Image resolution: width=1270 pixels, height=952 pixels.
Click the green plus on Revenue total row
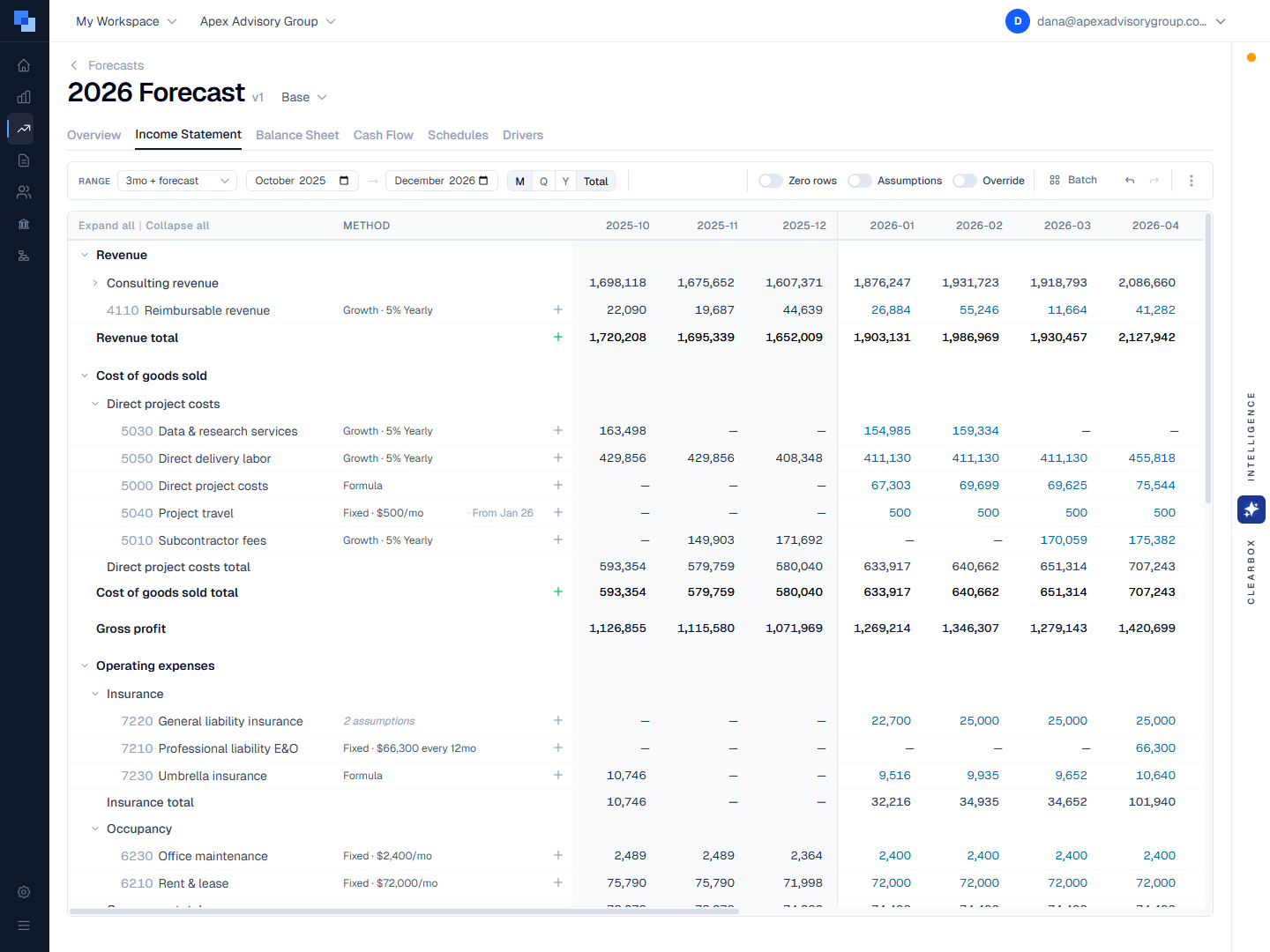click(558, 337)
